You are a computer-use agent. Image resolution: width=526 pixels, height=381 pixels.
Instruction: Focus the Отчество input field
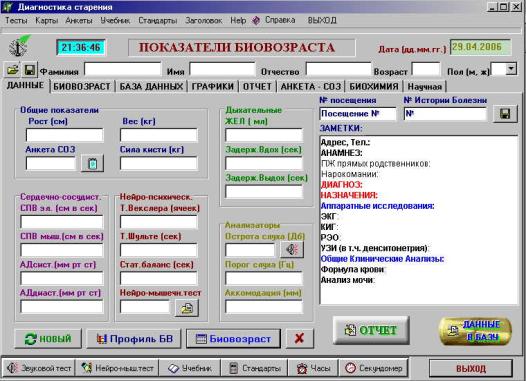click(x=338, y=70)
